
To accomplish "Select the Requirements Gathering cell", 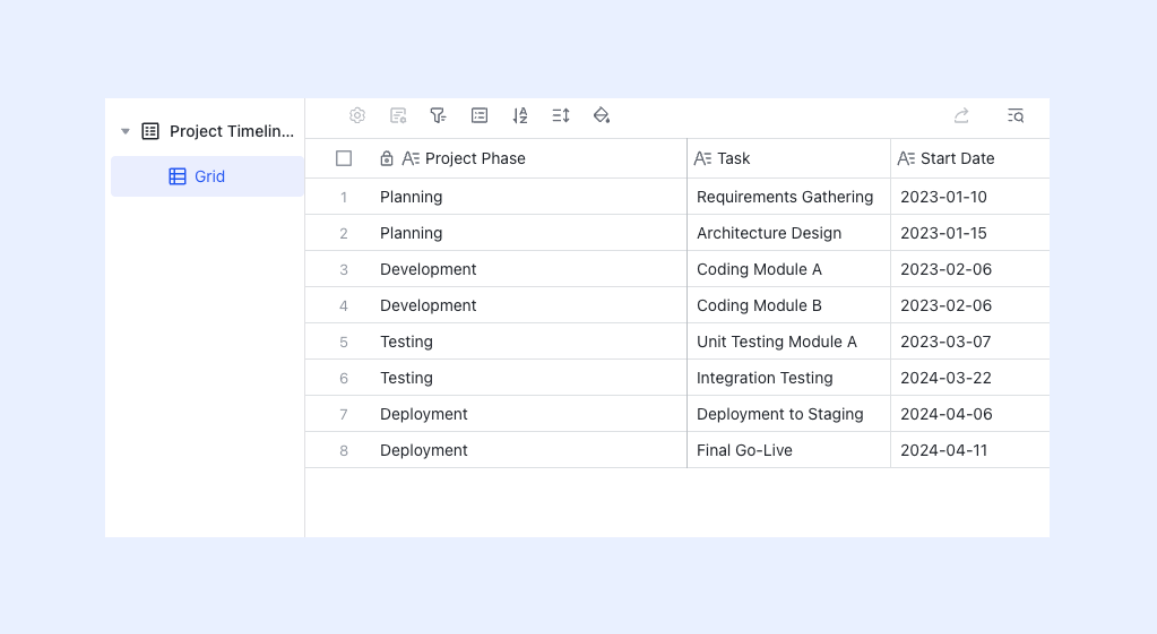I will coord(789,197).
